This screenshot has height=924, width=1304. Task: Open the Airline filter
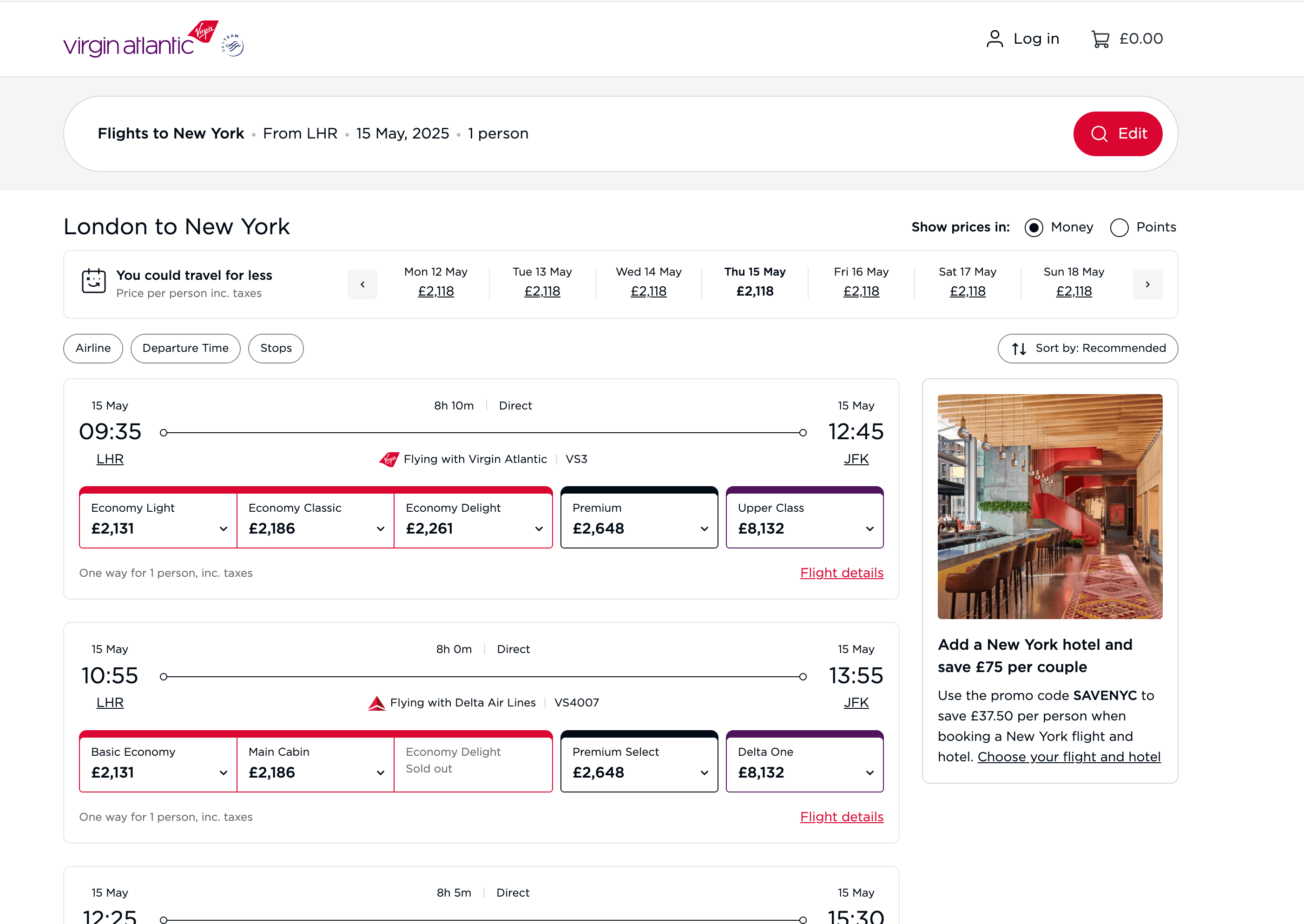(93, 348)
